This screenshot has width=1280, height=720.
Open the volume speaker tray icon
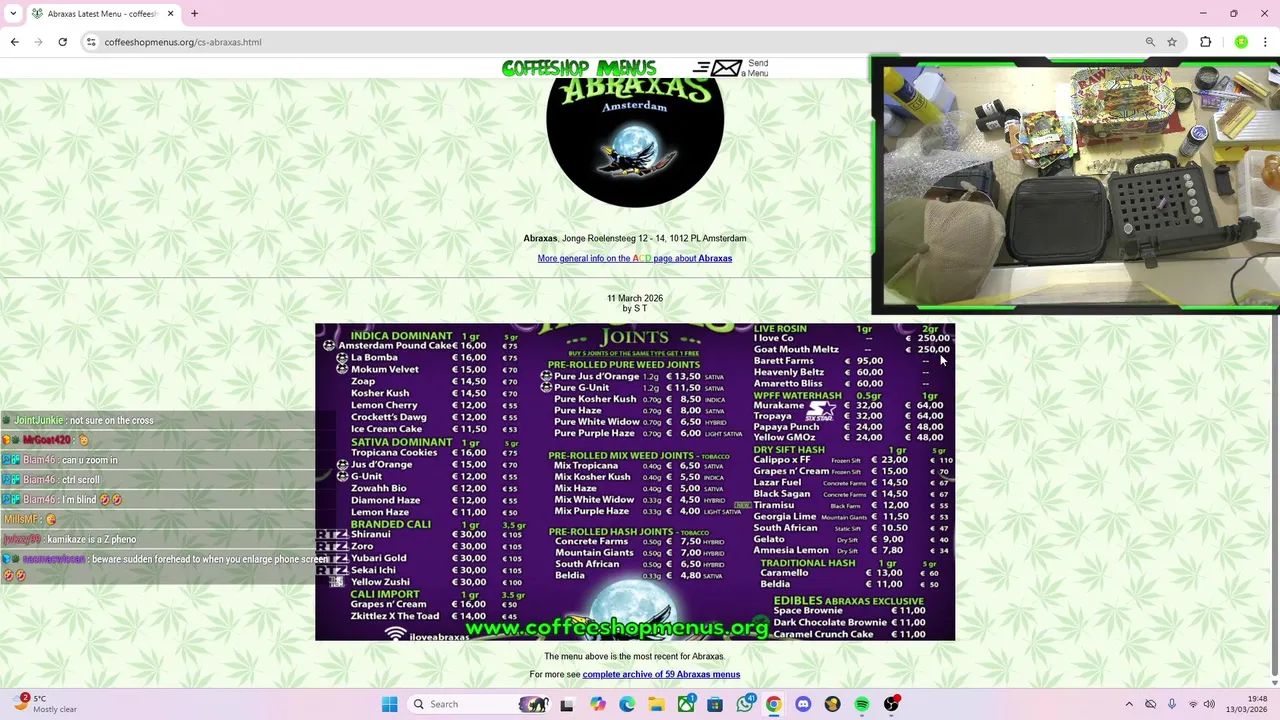pyautogui.click(x=1210, y=704)
